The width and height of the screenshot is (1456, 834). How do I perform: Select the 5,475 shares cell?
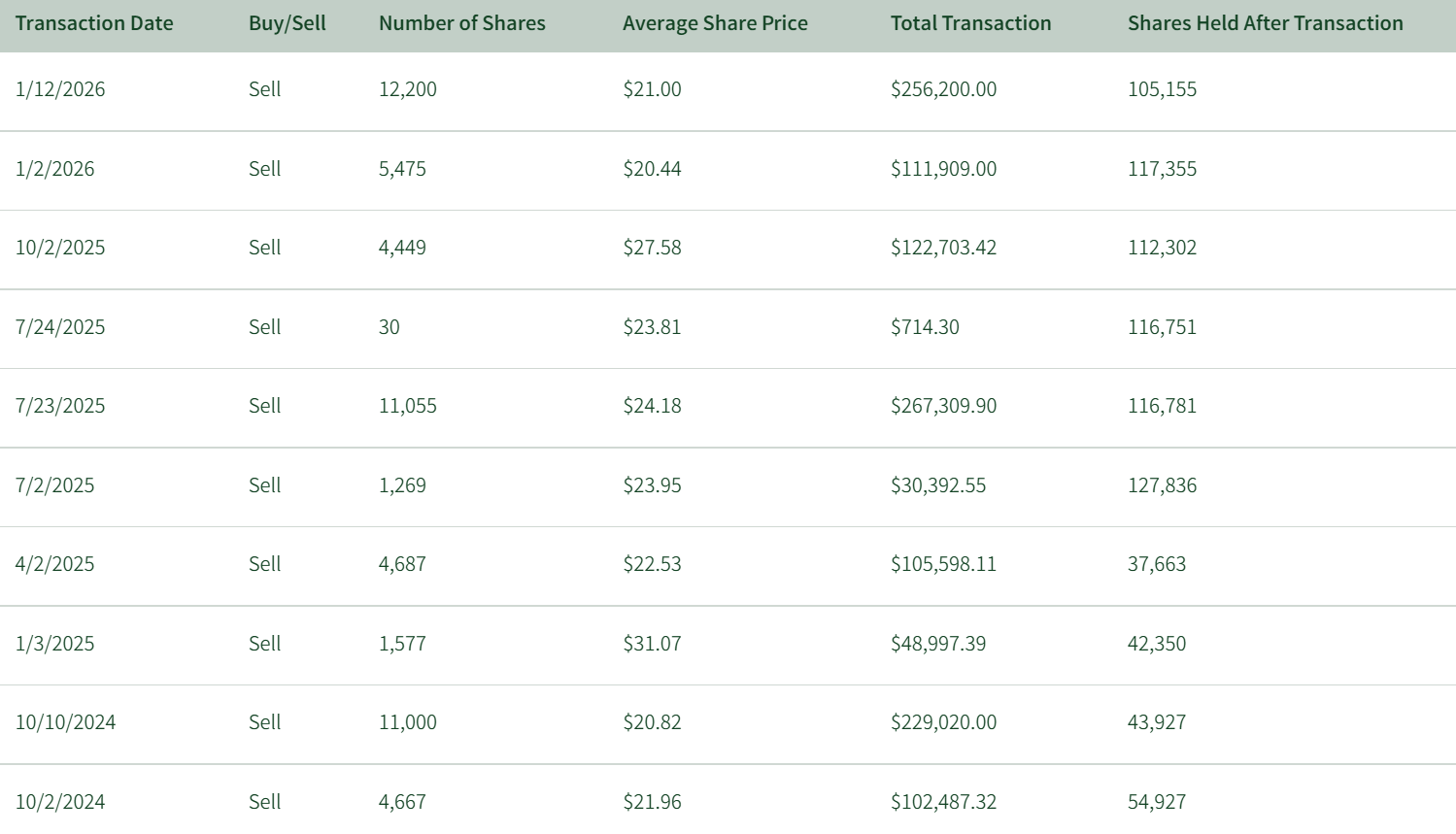coord(402,169)
